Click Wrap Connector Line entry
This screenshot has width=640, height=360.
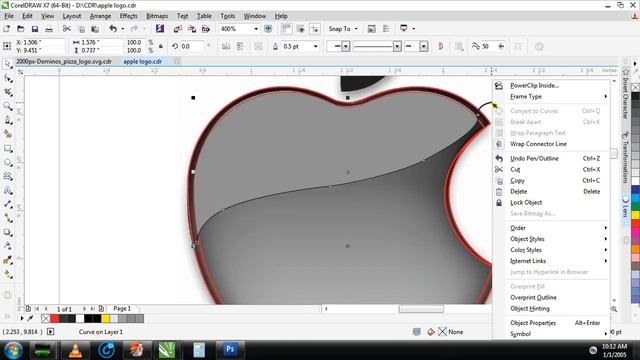click(538, 144)
